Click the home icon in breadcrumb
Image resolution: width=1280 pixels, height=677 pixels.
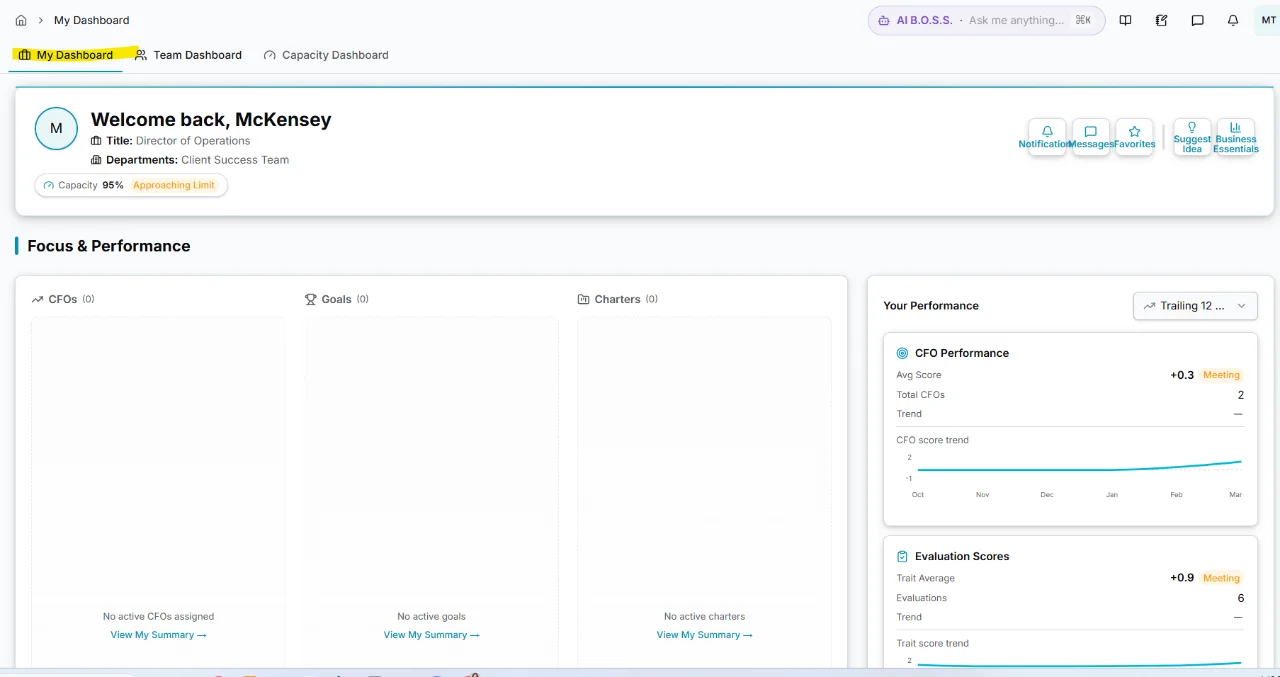click(x=21, y=20)
